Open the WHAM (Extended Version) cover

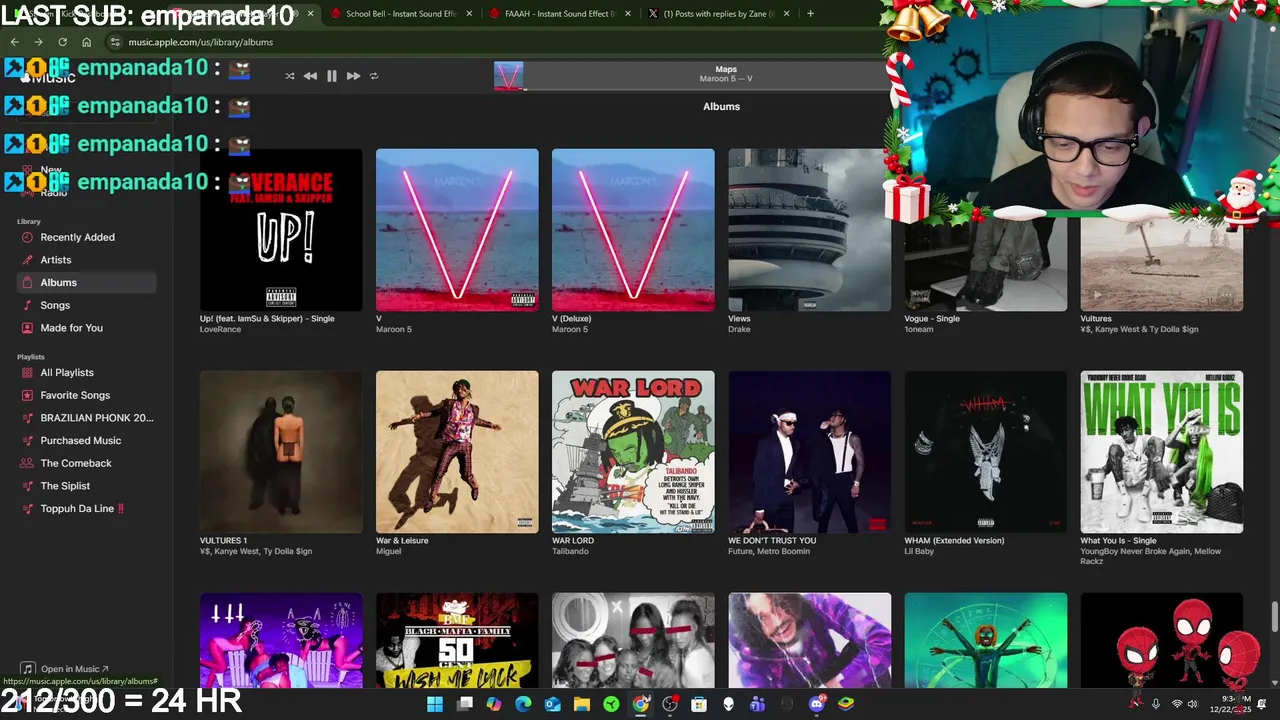click(985, 452)
